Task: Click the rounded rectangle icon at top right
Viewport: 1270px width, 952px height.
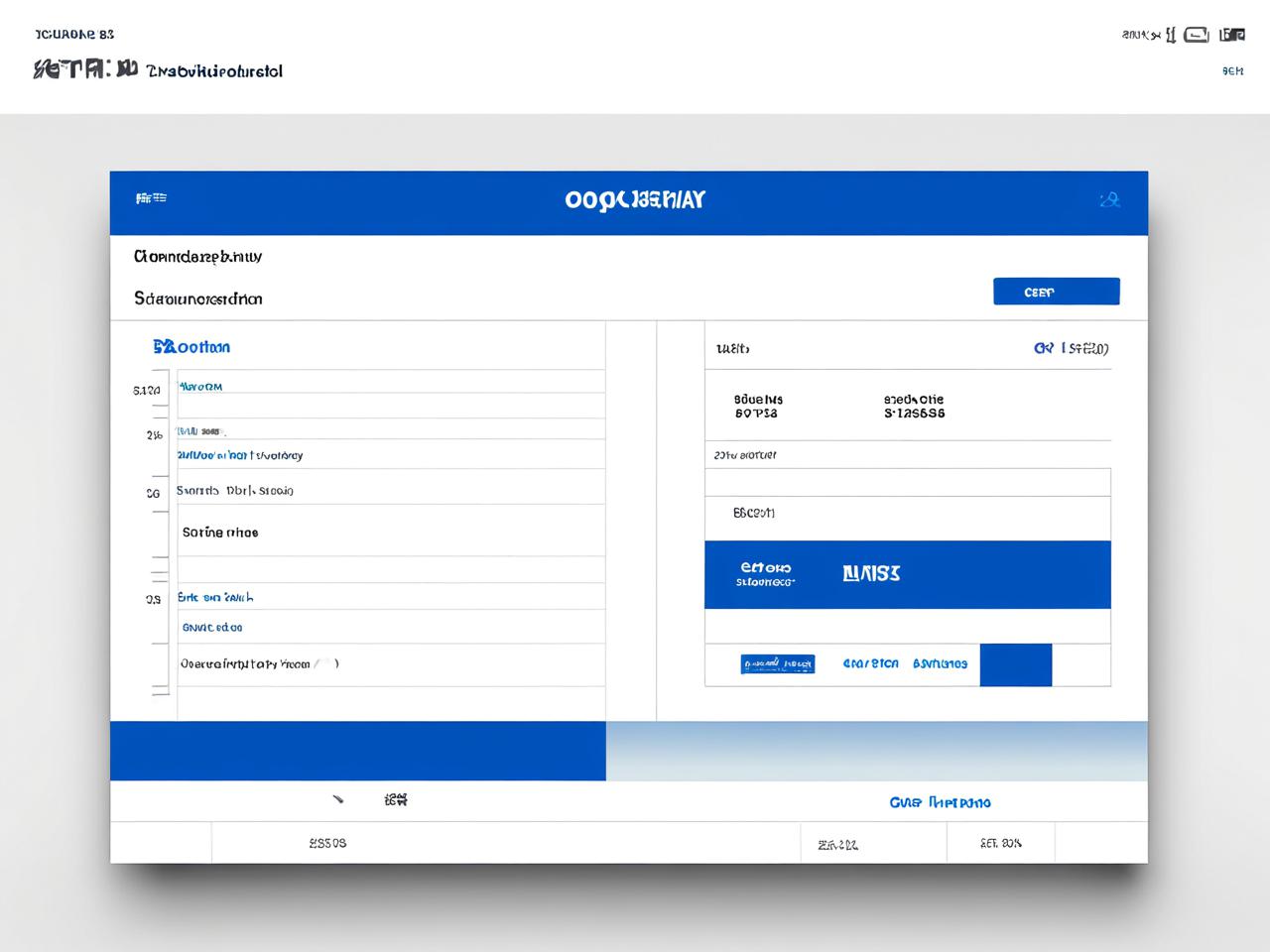Action: (1197, 35)
